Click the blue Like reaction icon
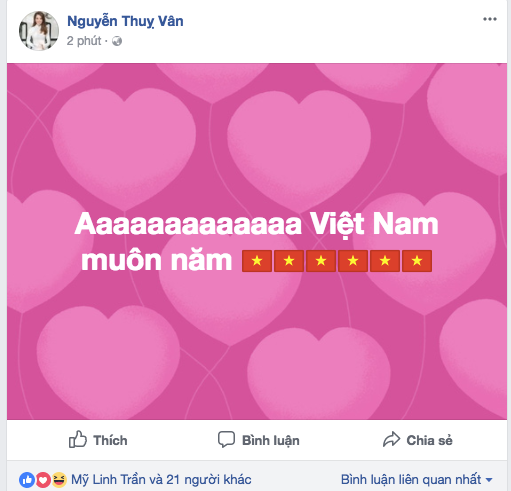 [27, 480]
